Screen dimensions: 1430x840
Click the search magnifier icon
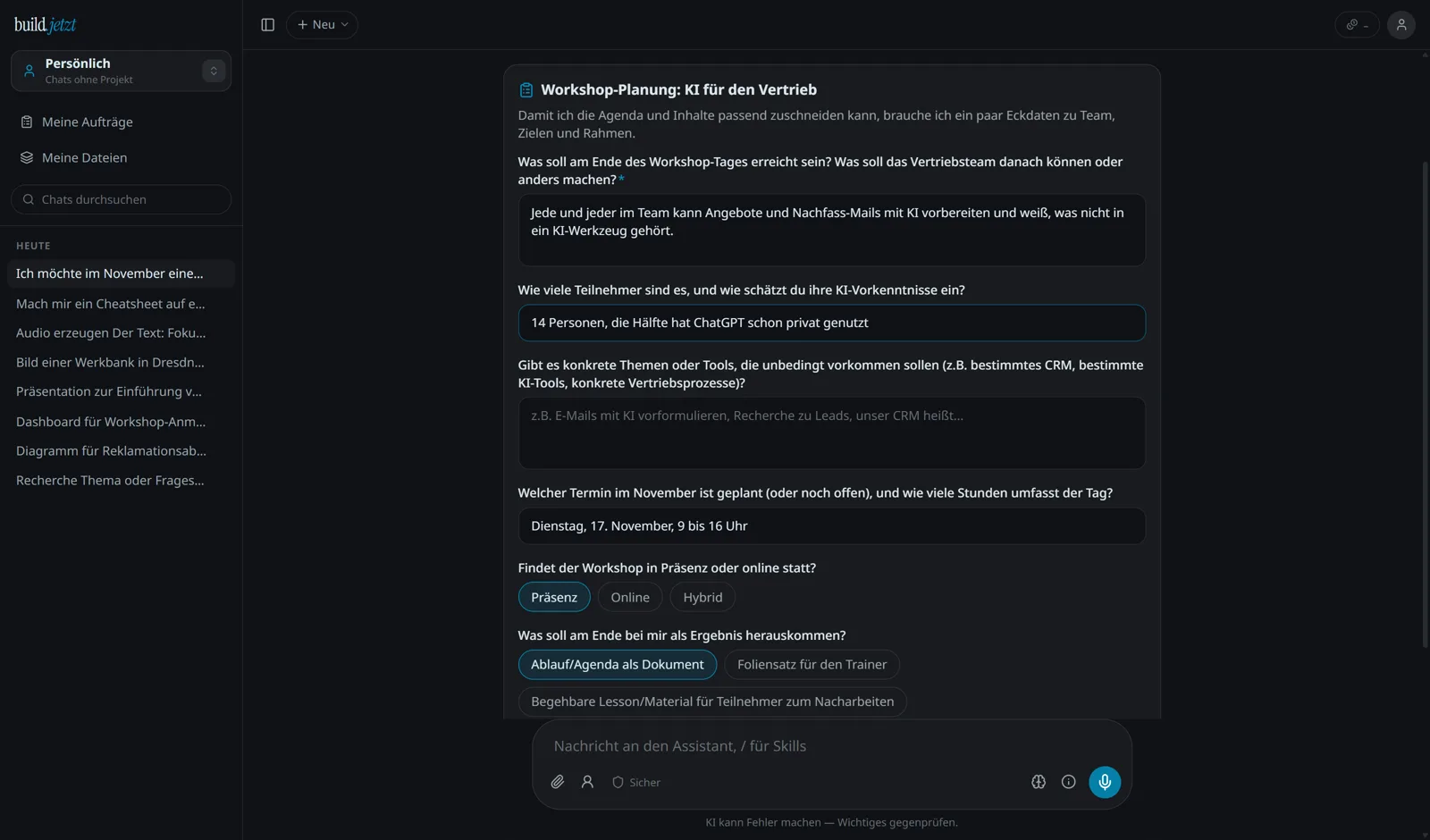point(29,199)
